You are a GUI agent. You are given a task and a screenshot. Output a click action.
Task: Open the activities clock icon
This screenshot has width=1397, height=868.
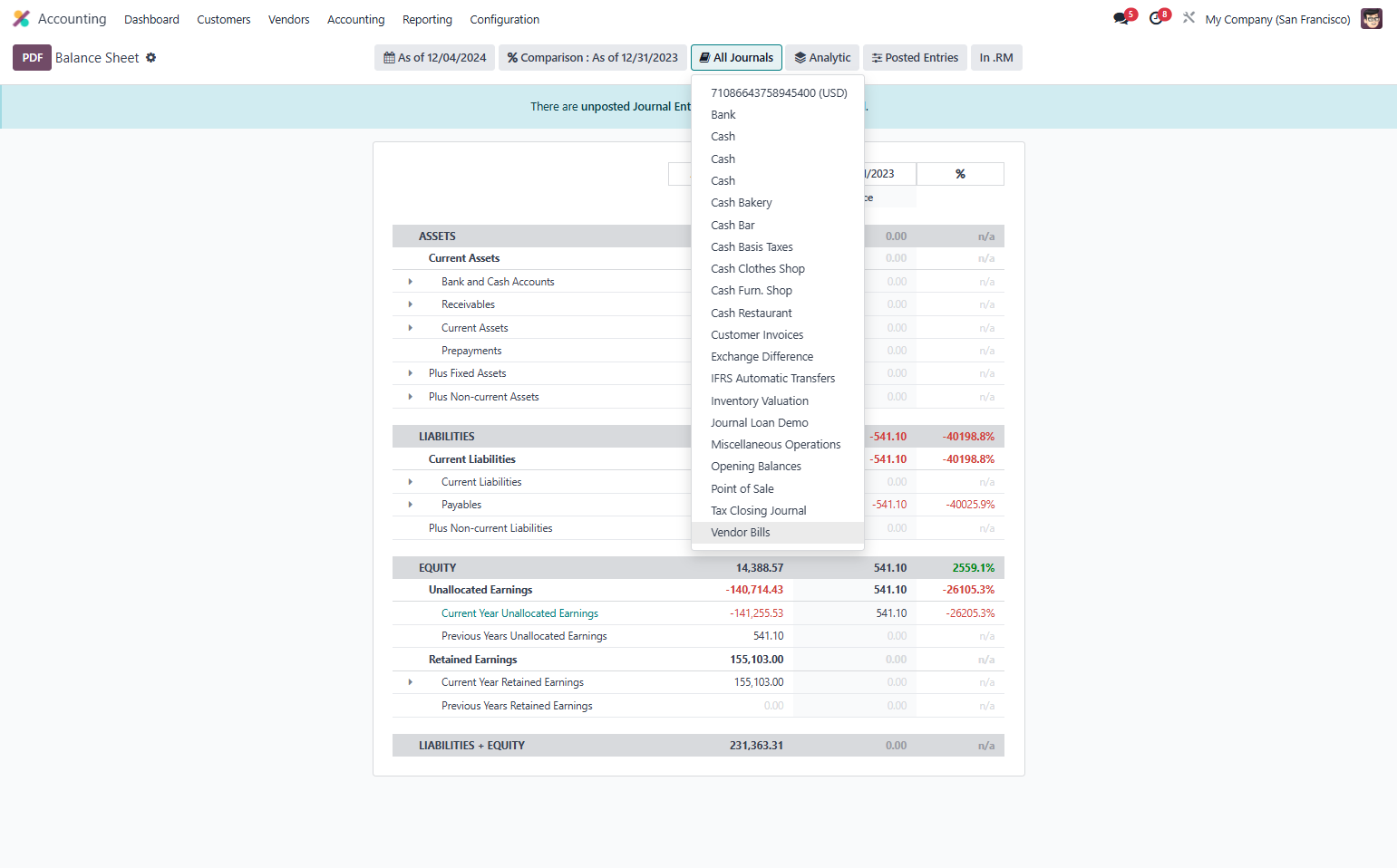(x=1156, y=18)
